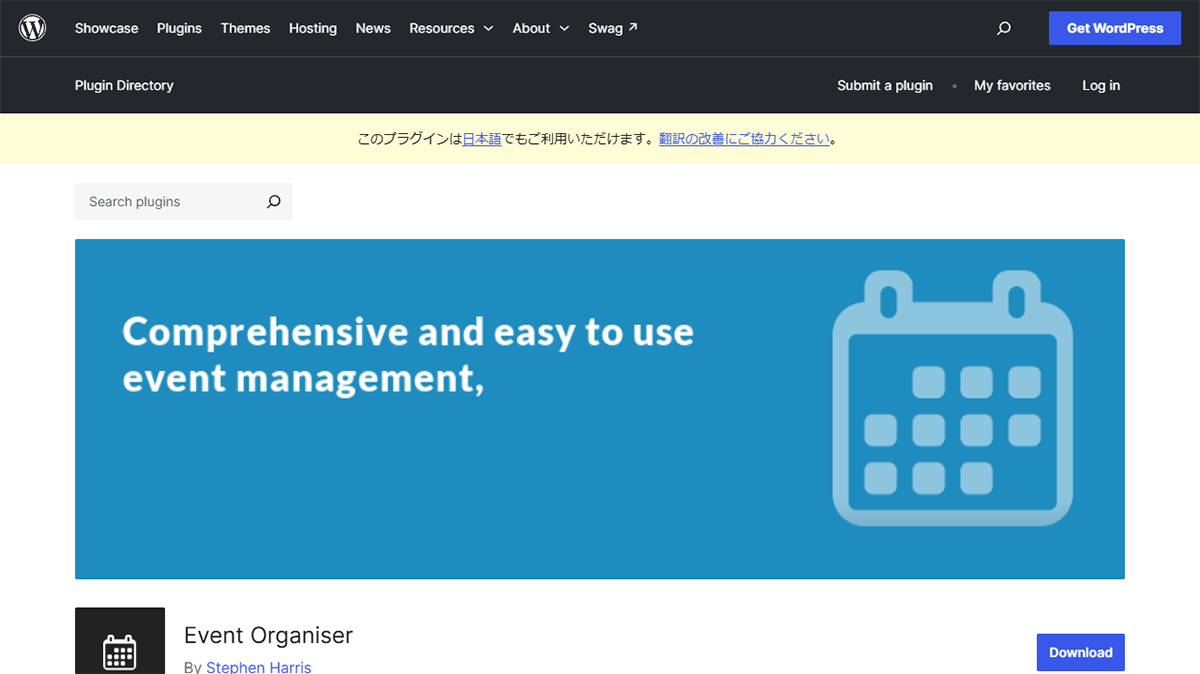Click the WordPress logo icon
The width and height of the screenshot is (1200, 674).
click(x=33, y=28)
